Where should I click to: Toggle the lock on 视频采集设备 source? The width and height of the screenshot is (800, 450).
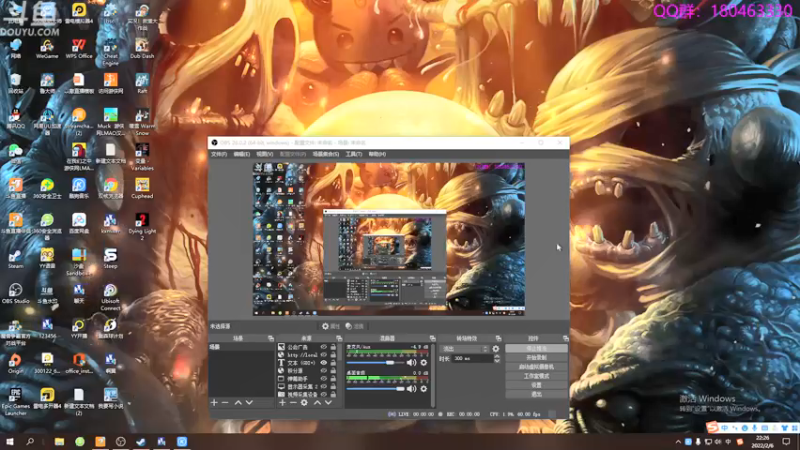tap(333, 394)
